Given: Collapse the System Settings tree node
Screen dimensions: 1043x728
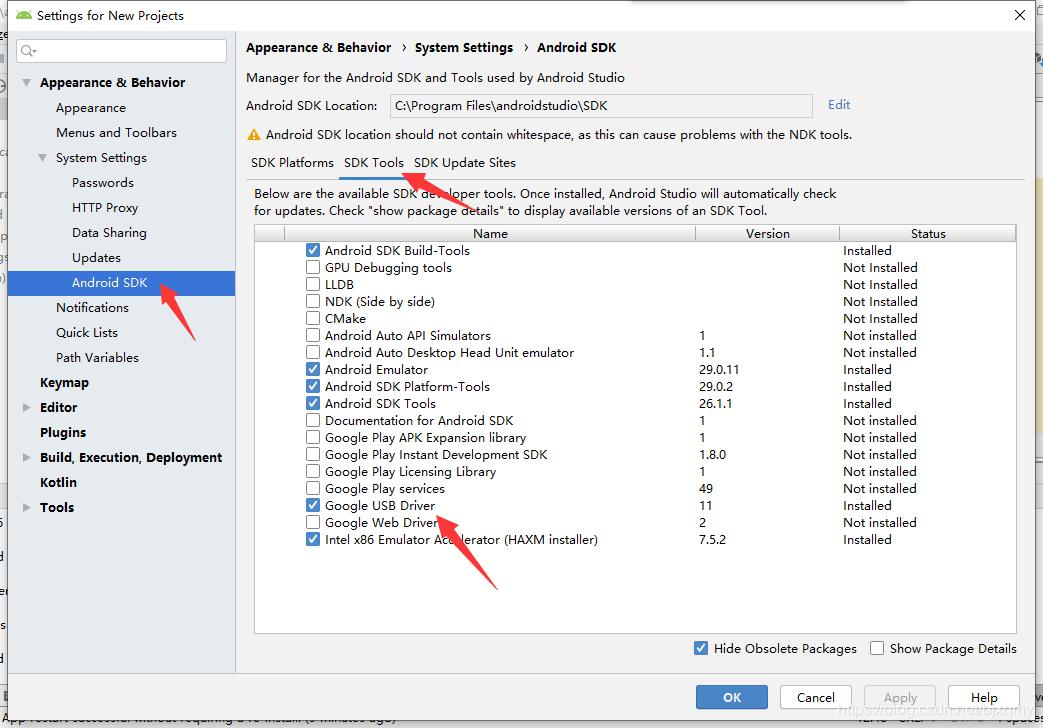Looking at the screenshot, I should point(43,158).
